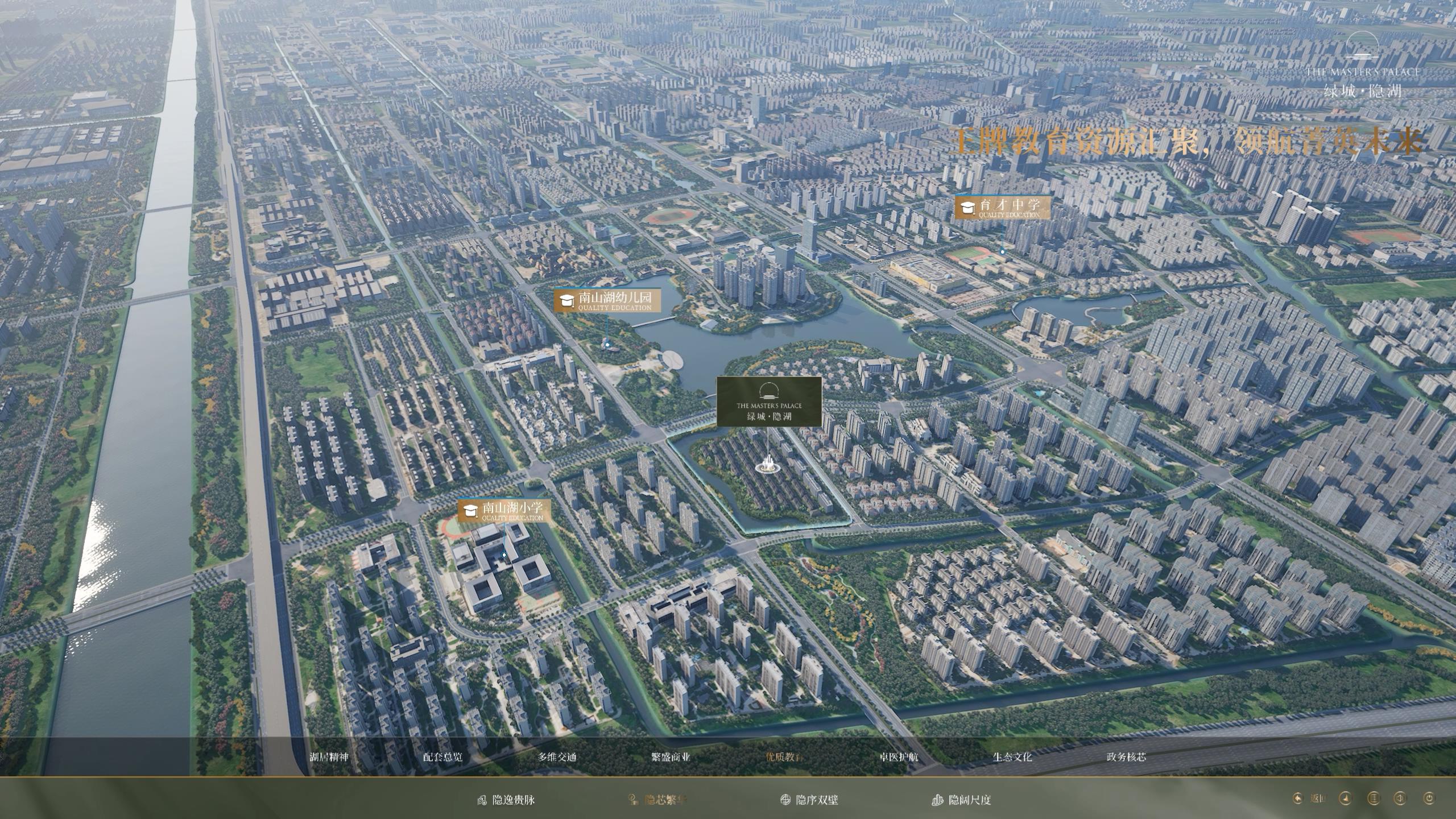Open the 繁盛商业 submenu item
The height and width of the screenshot is (819, 1456).
coord(671,757)
